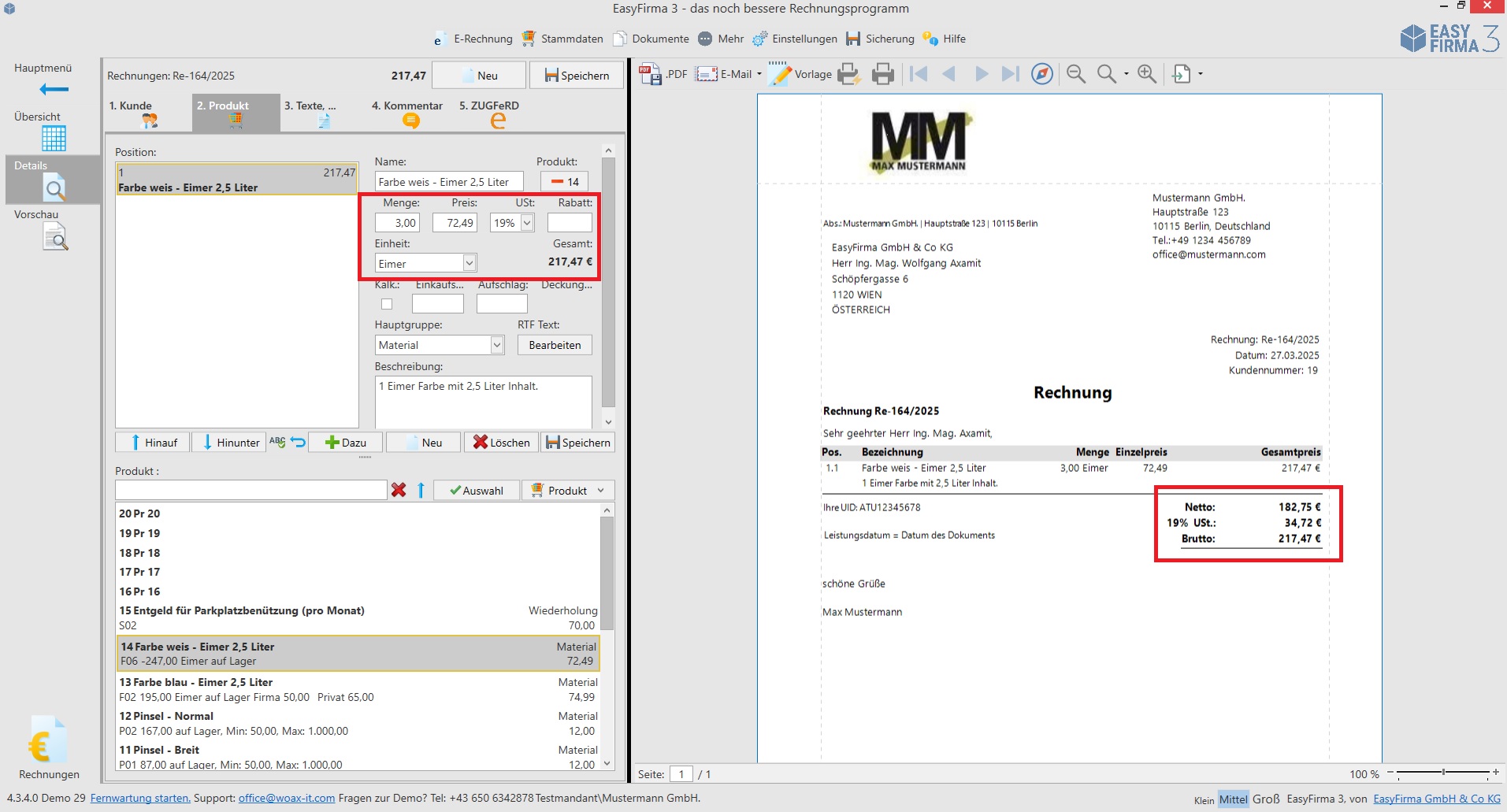Open the E-Rechnung menu
1507x812 pixels.
pos(473,39)
